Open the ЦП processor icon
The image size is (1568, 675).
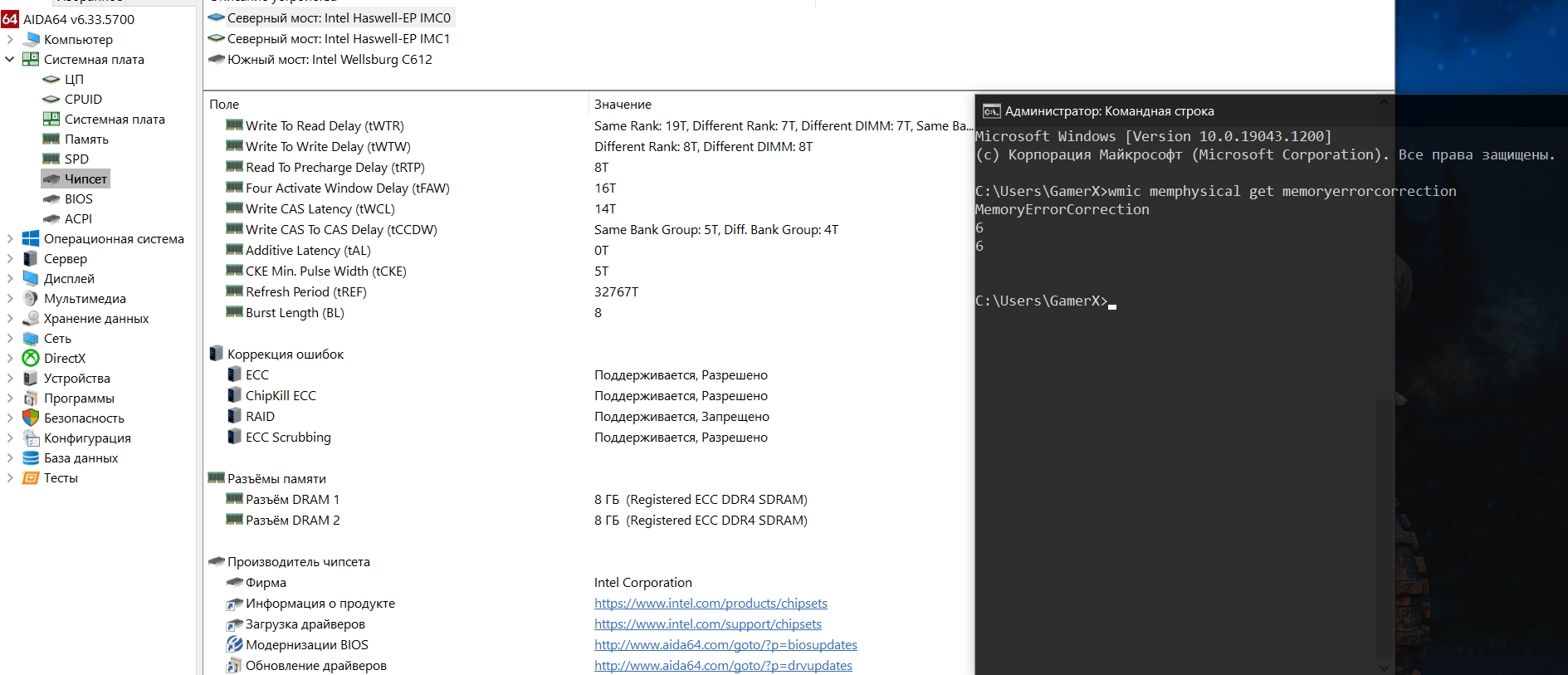coord(51,79)
